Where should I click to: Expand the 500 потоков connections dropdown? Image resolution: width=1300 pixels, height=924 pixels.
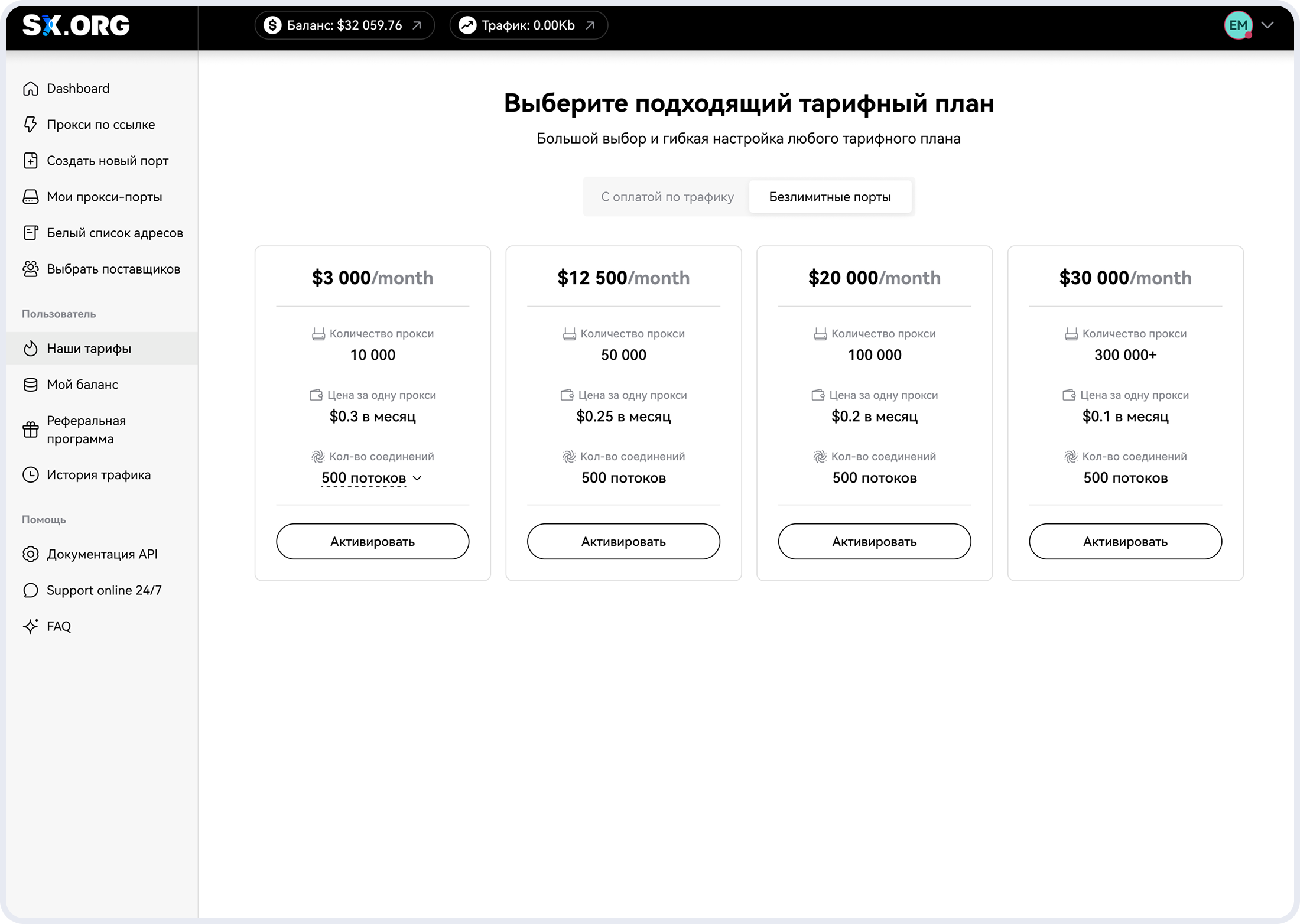372,478
